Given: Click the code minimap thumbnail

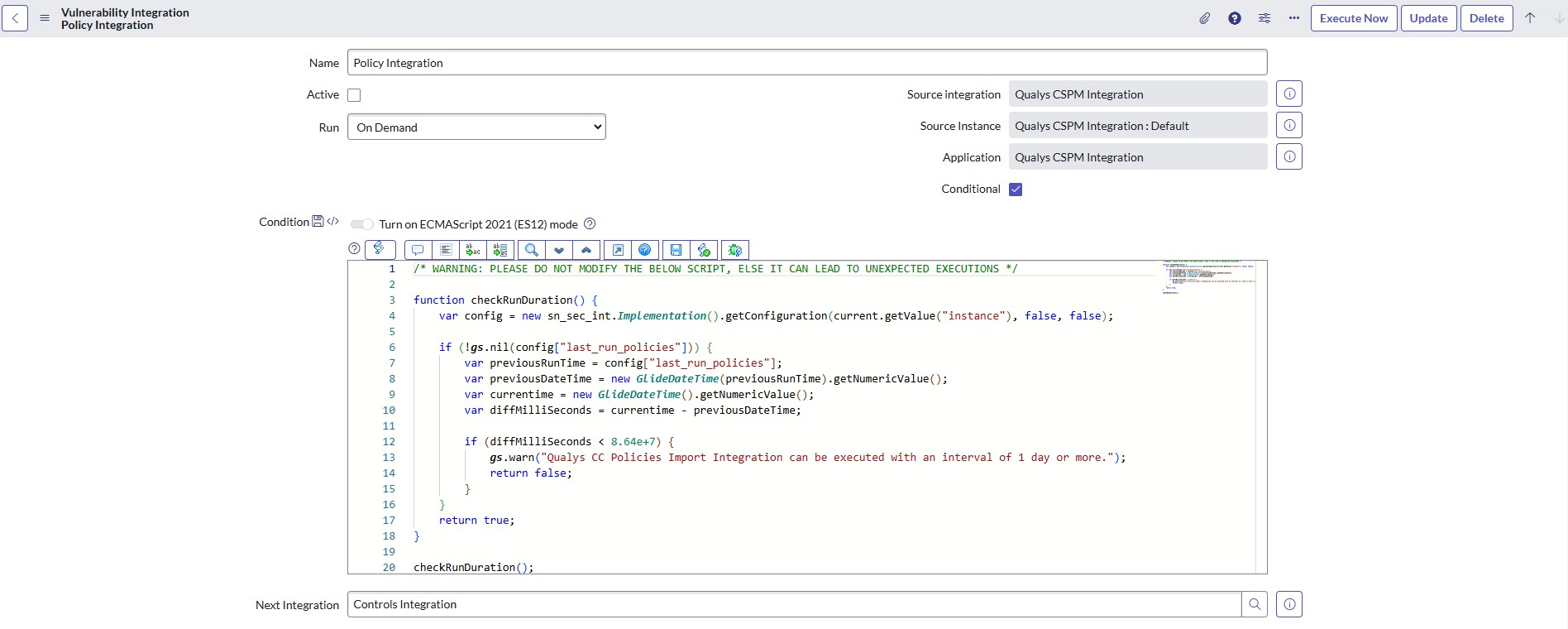Looking at the screenshot, I should coord(1208,277).
